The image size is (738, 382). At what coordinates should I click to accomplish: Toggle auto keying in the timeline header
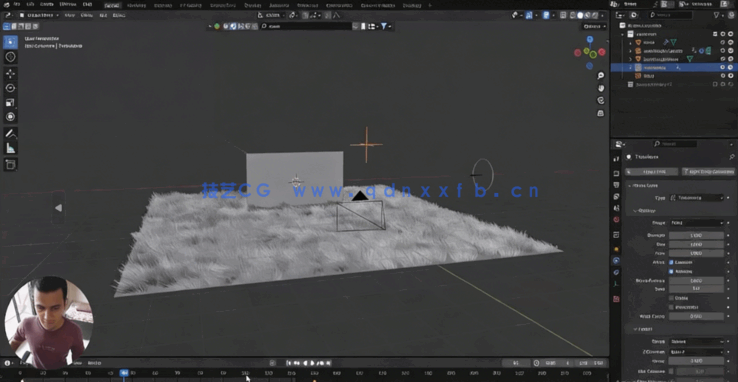click(273, 363)
